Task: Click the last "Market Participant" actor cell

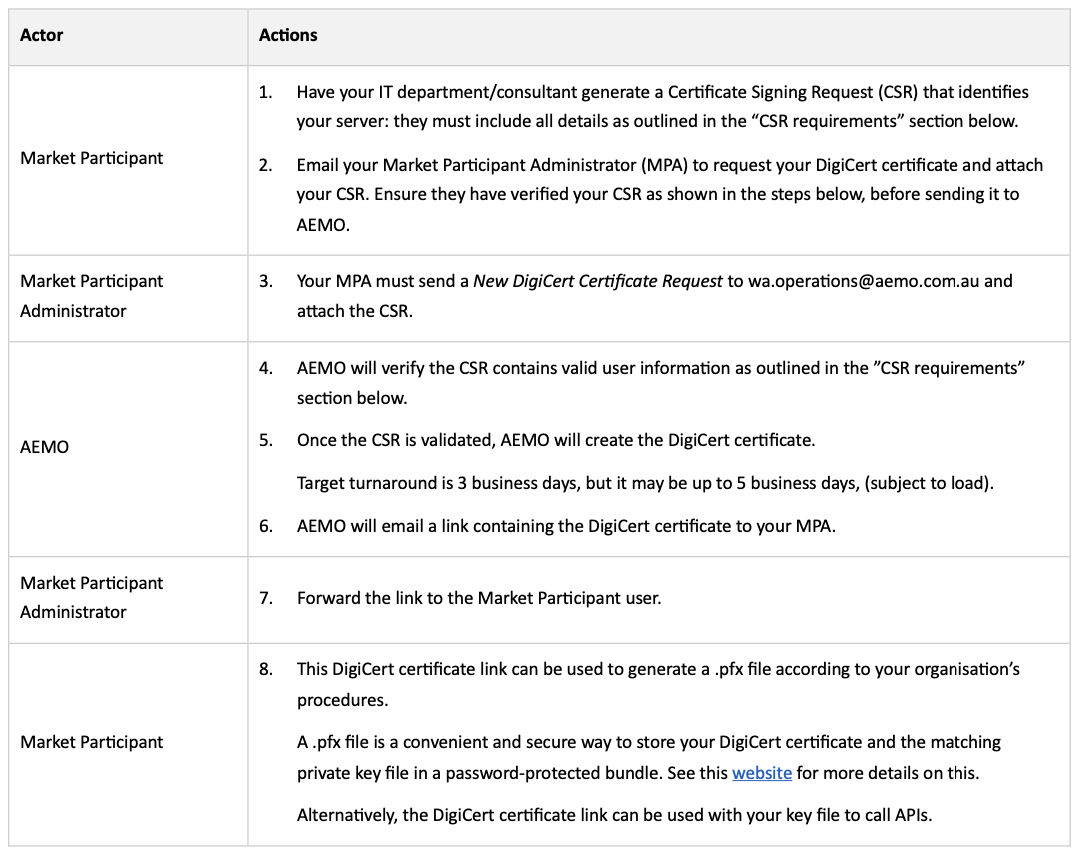Action: (92, 742)
